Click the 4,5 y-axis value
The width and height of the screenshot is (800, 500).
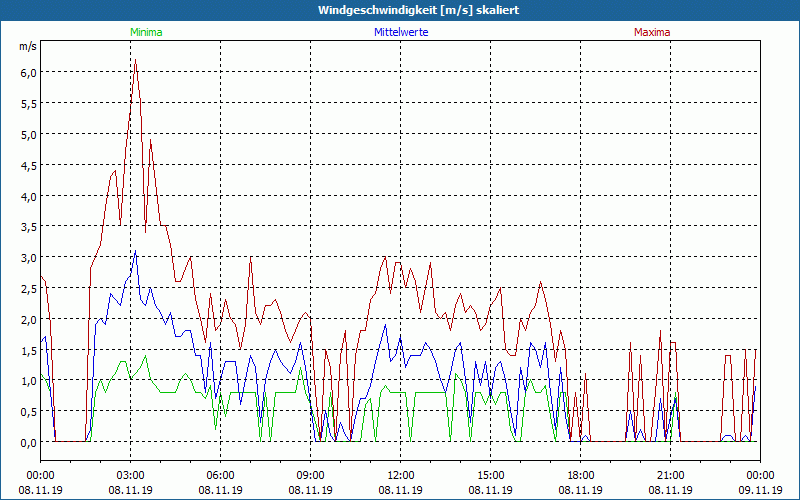tap(28, 165)
